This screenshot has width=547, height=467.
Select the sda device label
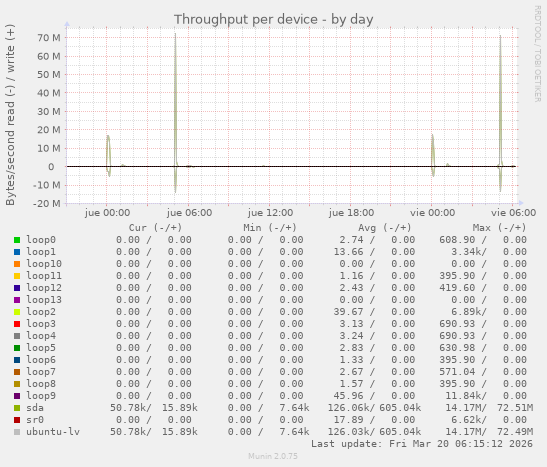(x=35, y=408)
